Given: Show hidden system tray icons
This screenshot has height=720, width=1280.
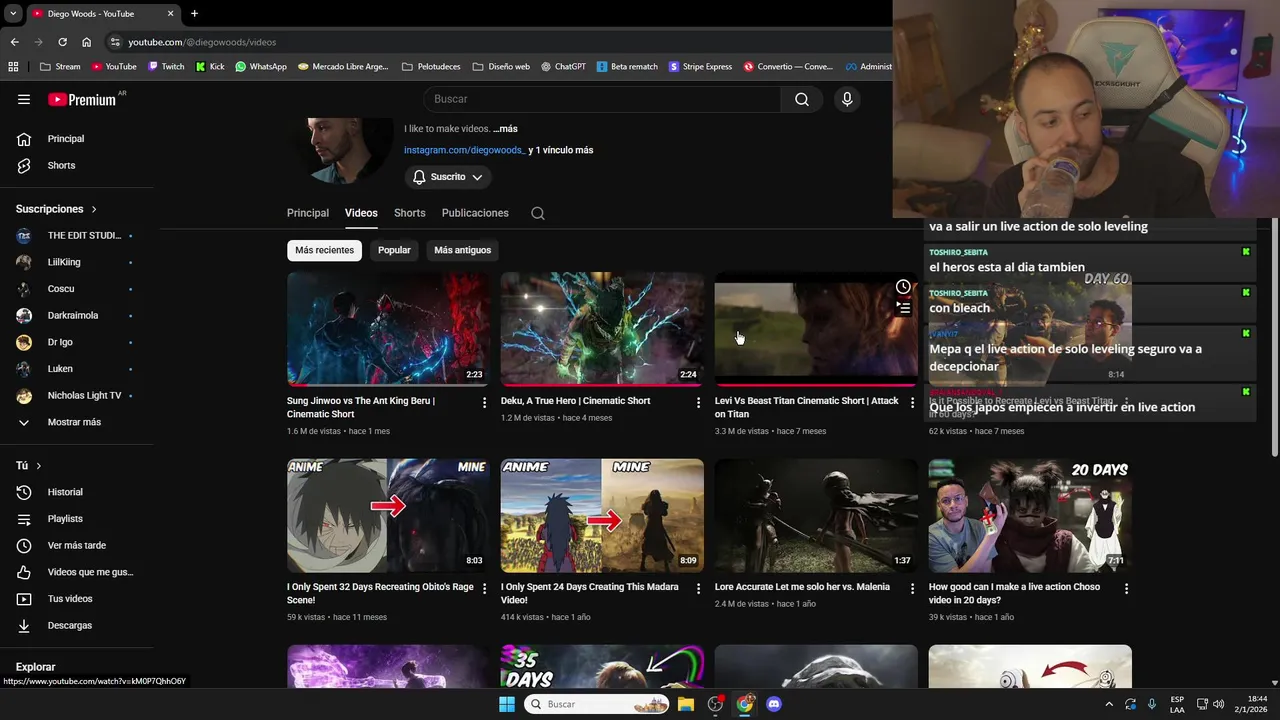Looking at the screenshot, I should pos(1109,704).
